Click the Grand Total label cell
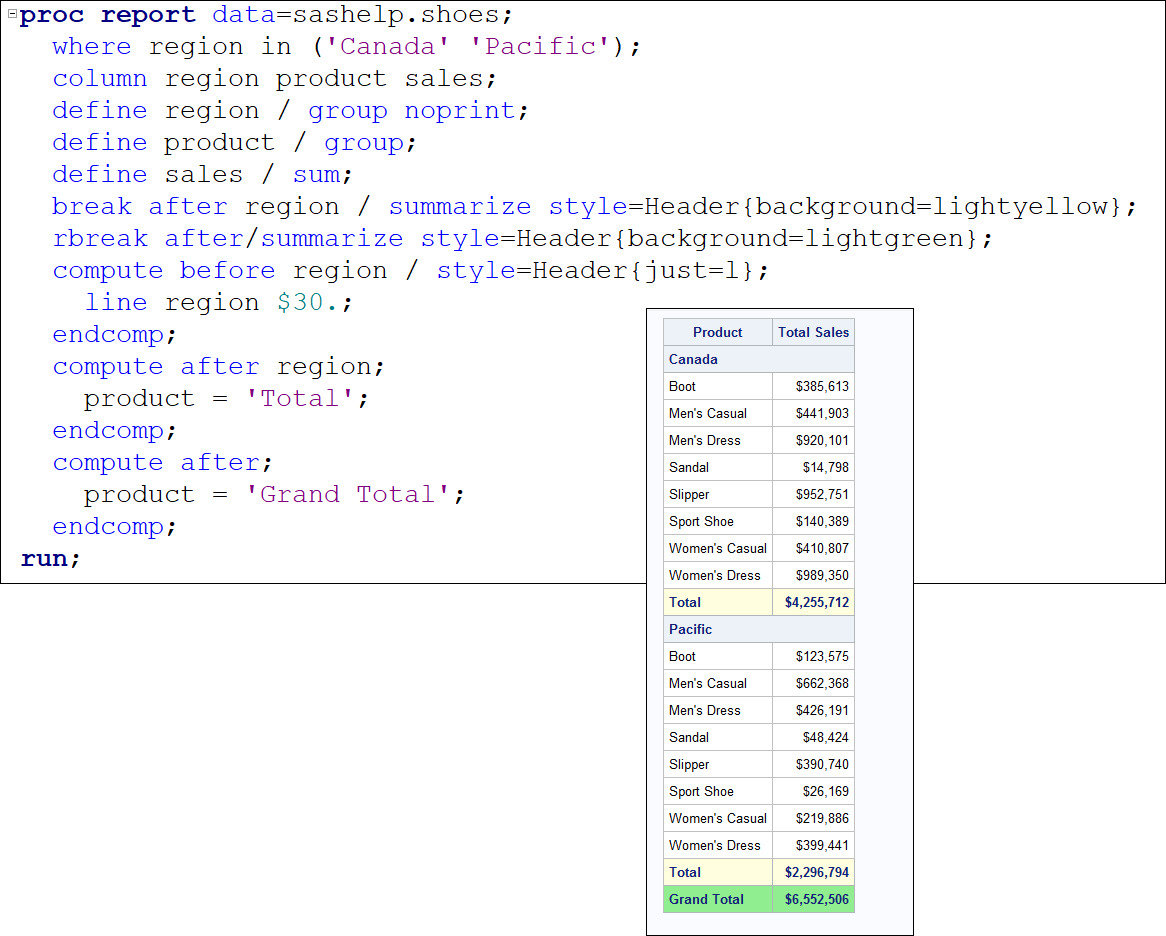1166x936 pixels. pyautogui.click(x=718, y=899)
